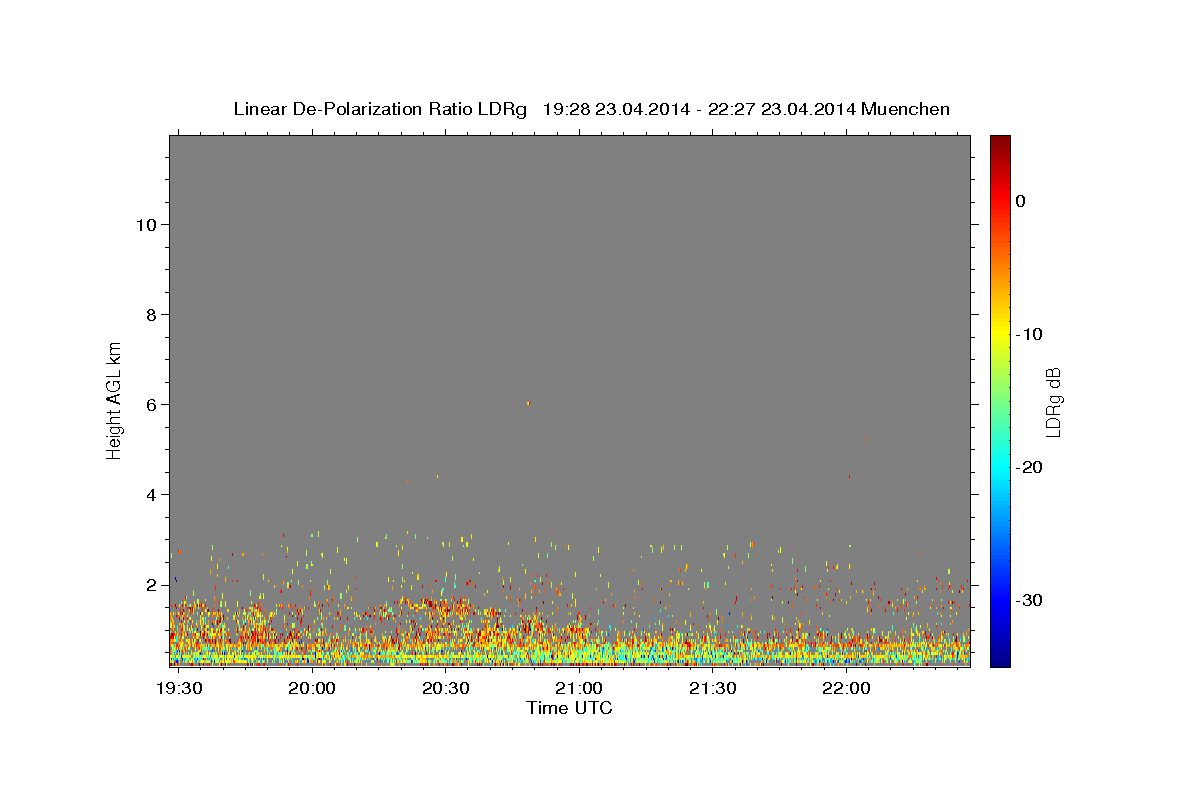The image size is (1200, 800).
Task: Click the 20:30 time tick label
Action: click(446, 690)
